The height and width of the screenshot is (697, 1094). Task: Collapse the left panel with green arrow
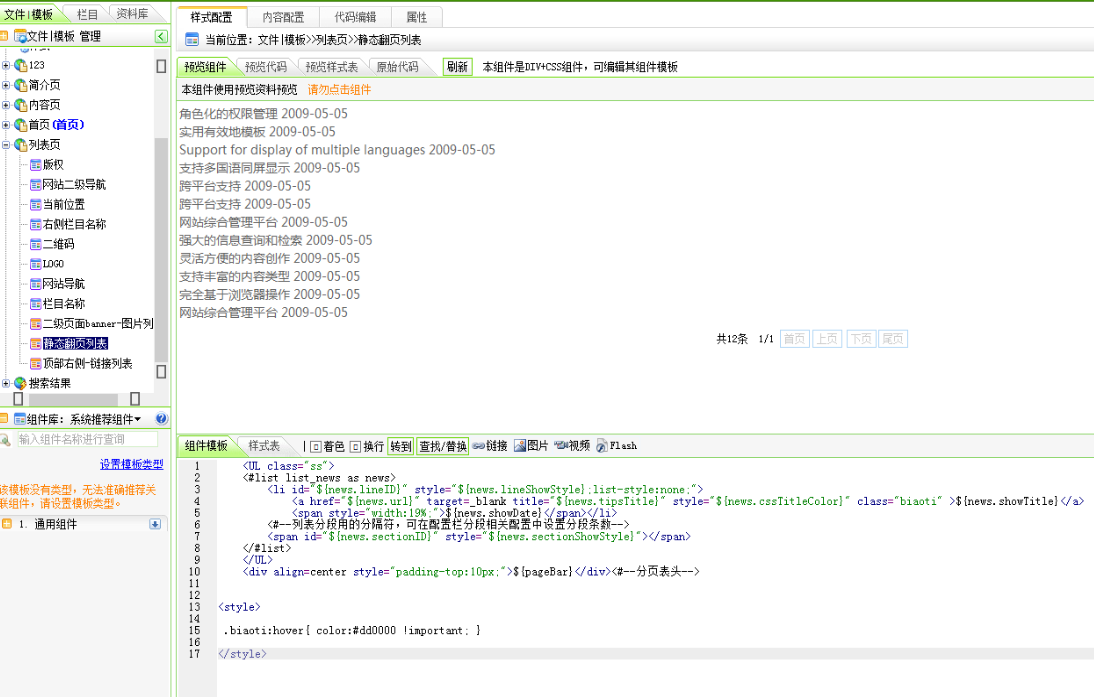[161, 37]
